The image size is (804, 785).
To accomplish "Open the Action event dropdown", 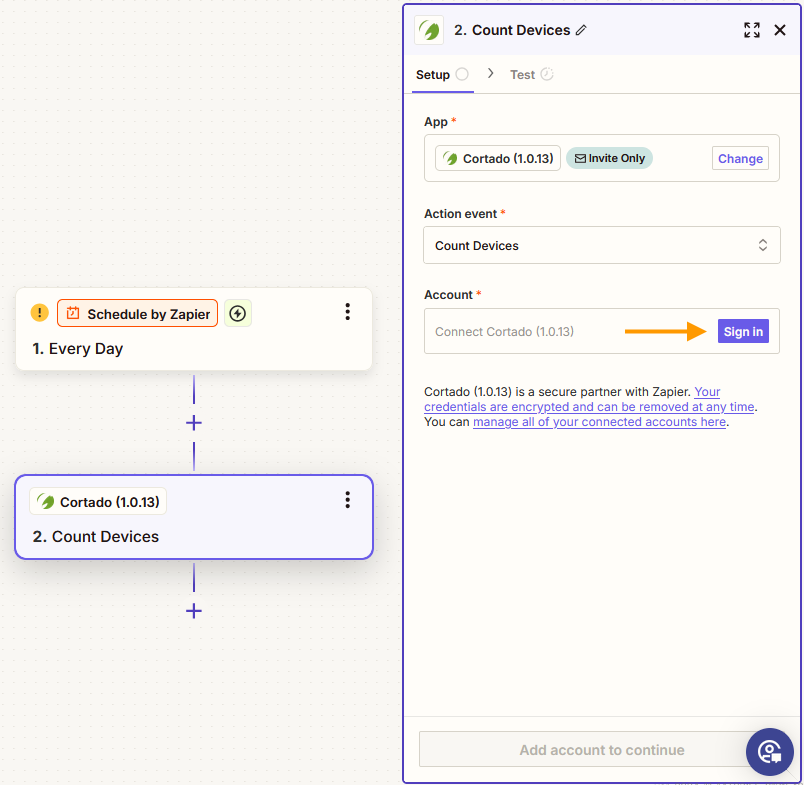I will point(601,246).
